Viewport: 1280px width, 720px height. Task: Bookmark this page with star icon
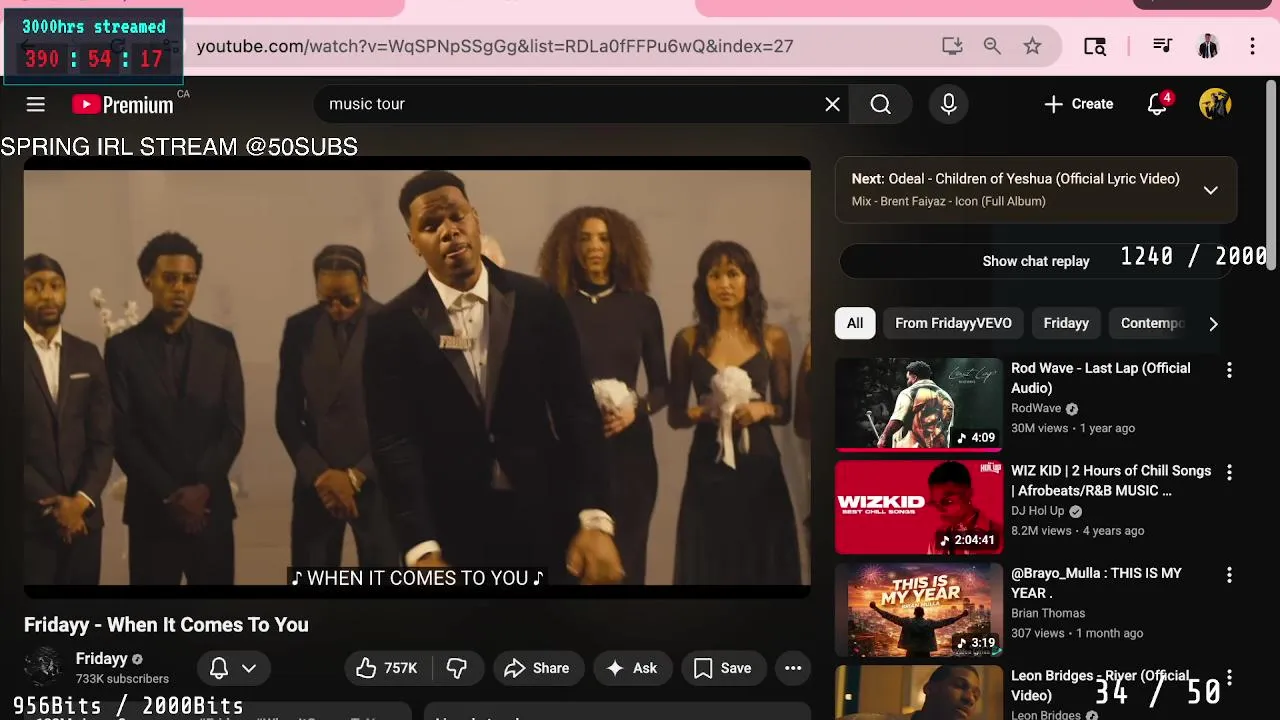1032,46
